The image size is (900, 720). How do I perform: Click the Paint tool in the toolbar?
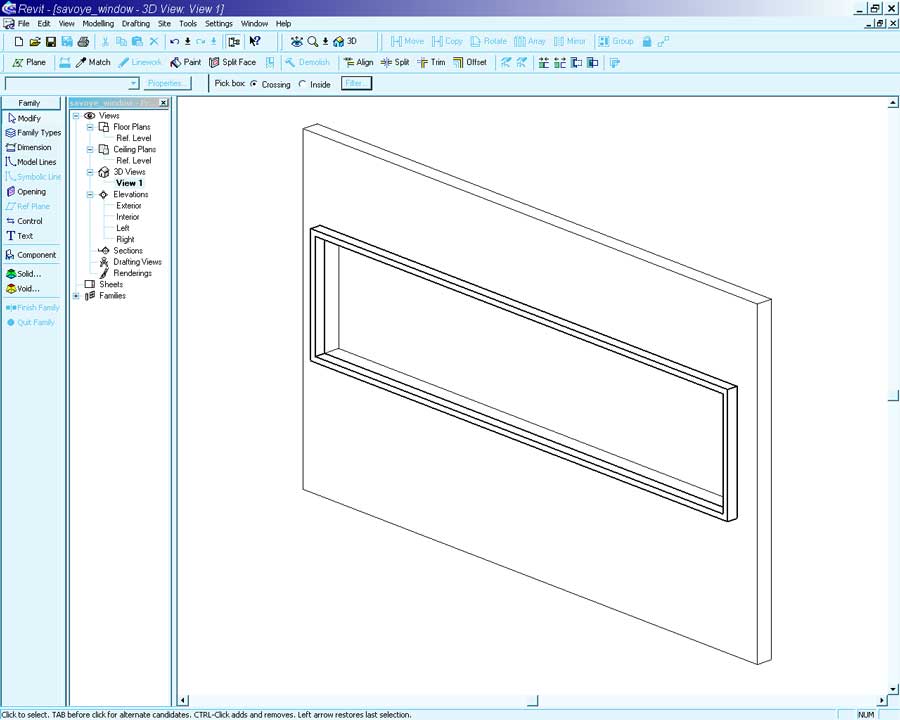click(x=185, y=62)
